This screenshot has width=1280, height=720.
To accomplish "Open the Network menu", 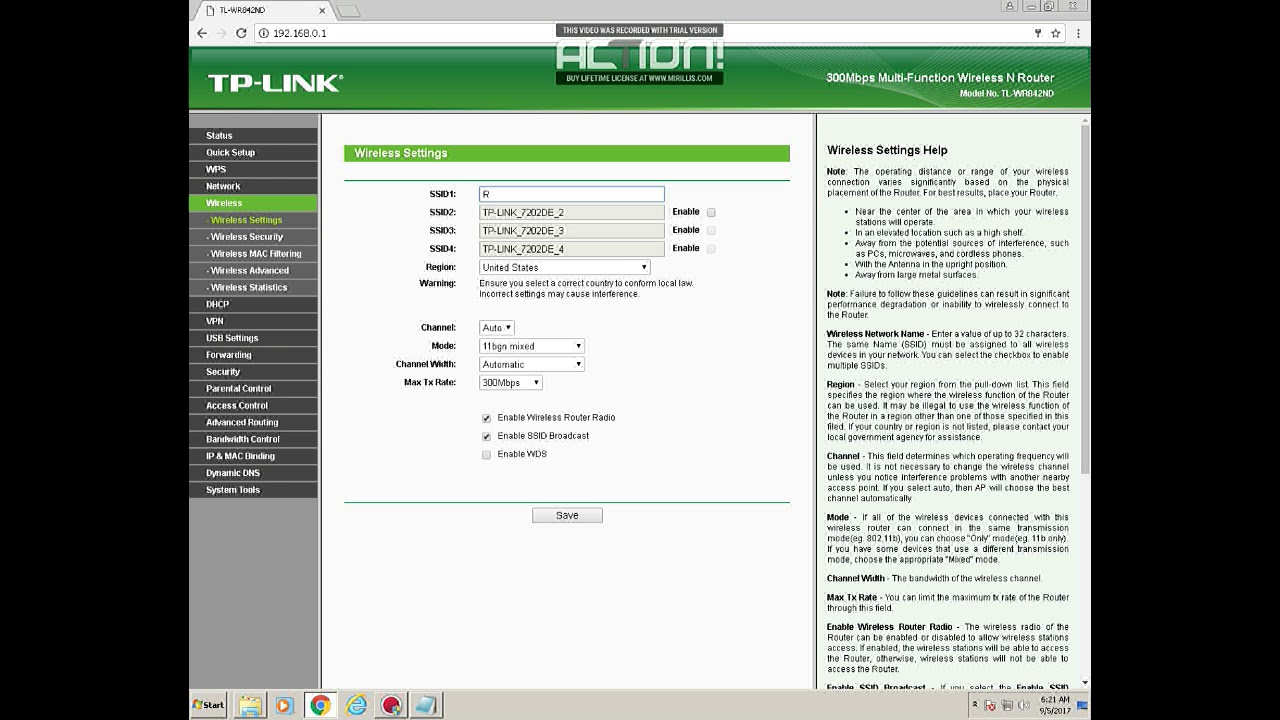I will click(x=254, y=186).
